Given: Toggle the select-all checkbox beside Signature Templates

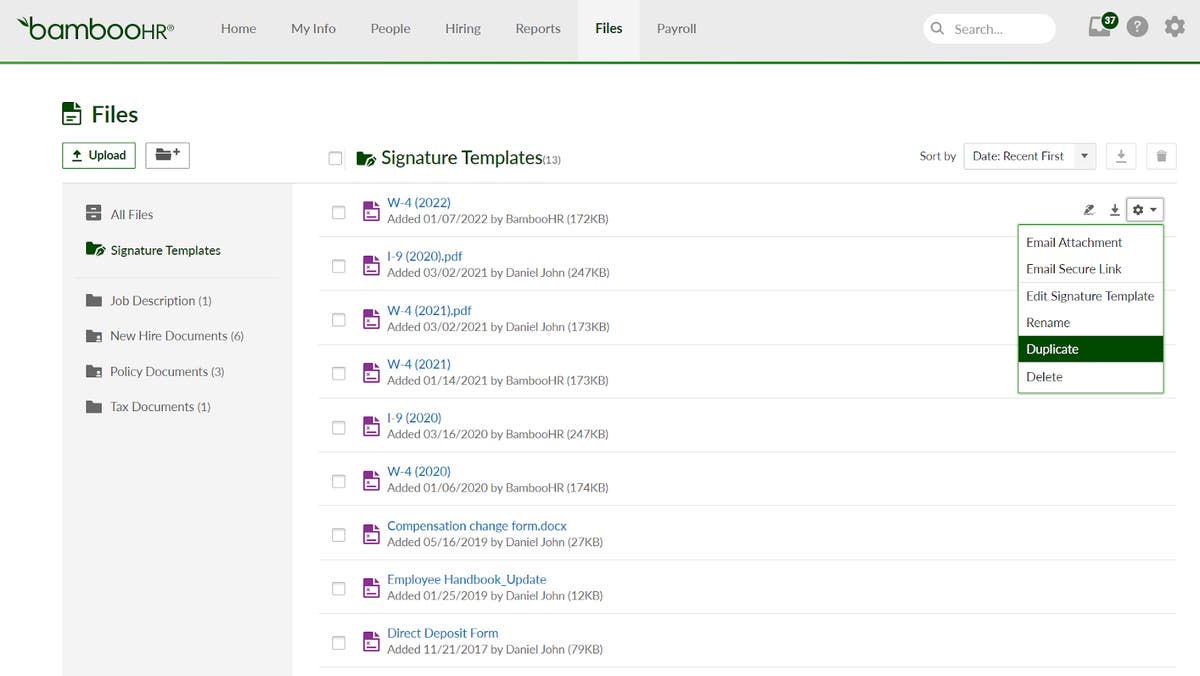Looking at the screenshot, I should [337, 158].
